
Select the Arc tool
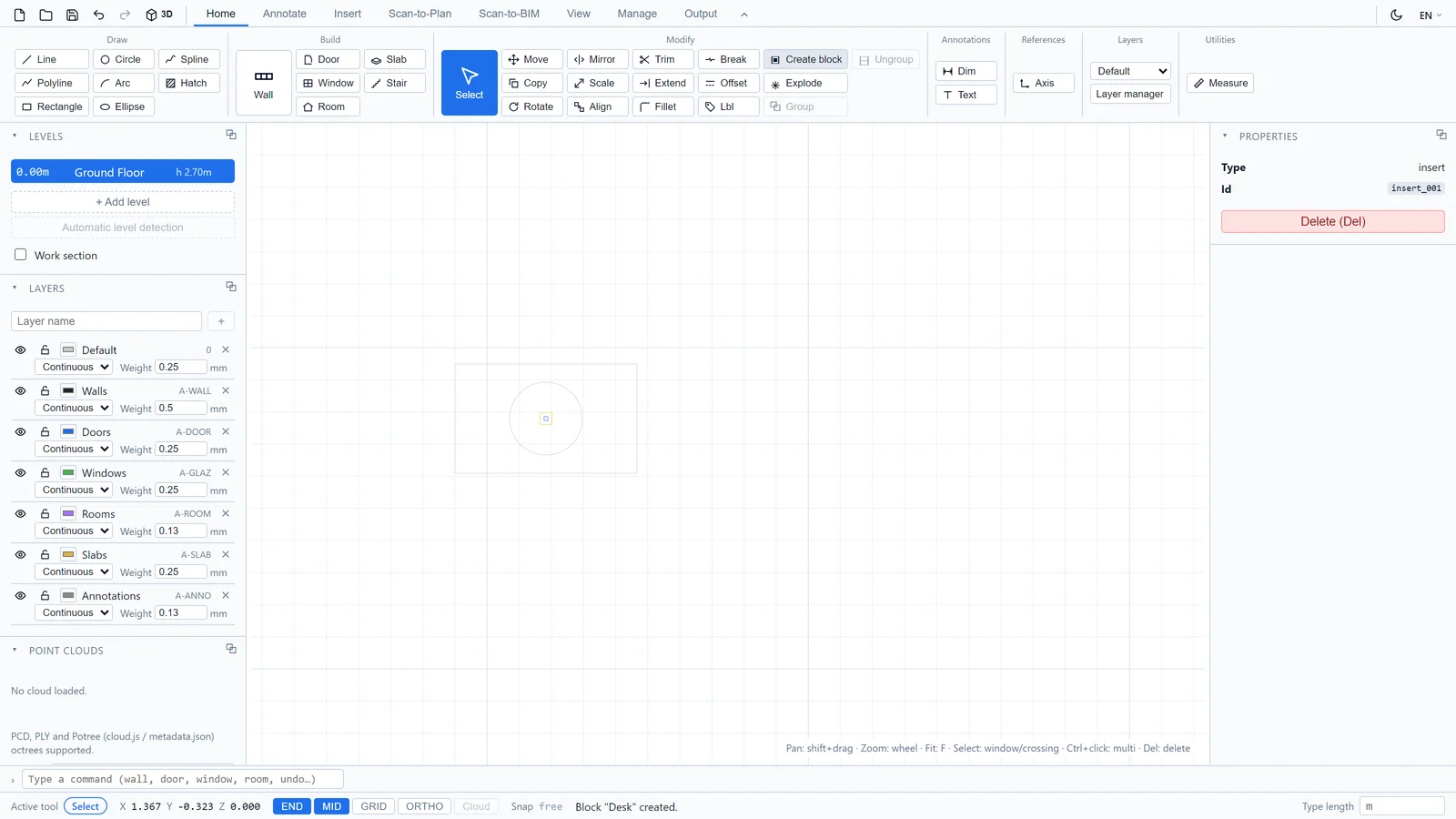(x=124, y=83)
